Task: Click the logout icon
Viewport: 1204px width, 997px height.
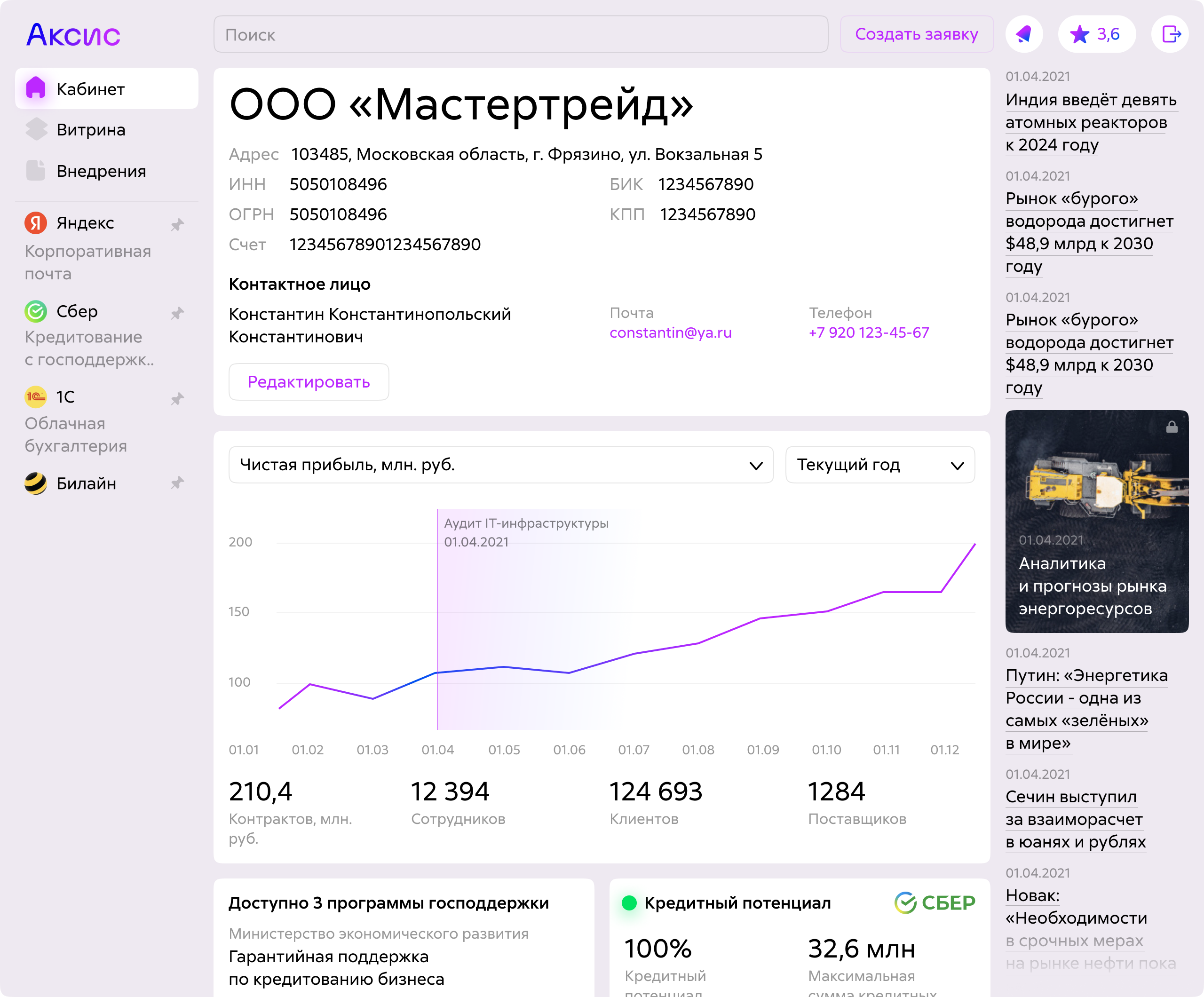Action: 1170,34
